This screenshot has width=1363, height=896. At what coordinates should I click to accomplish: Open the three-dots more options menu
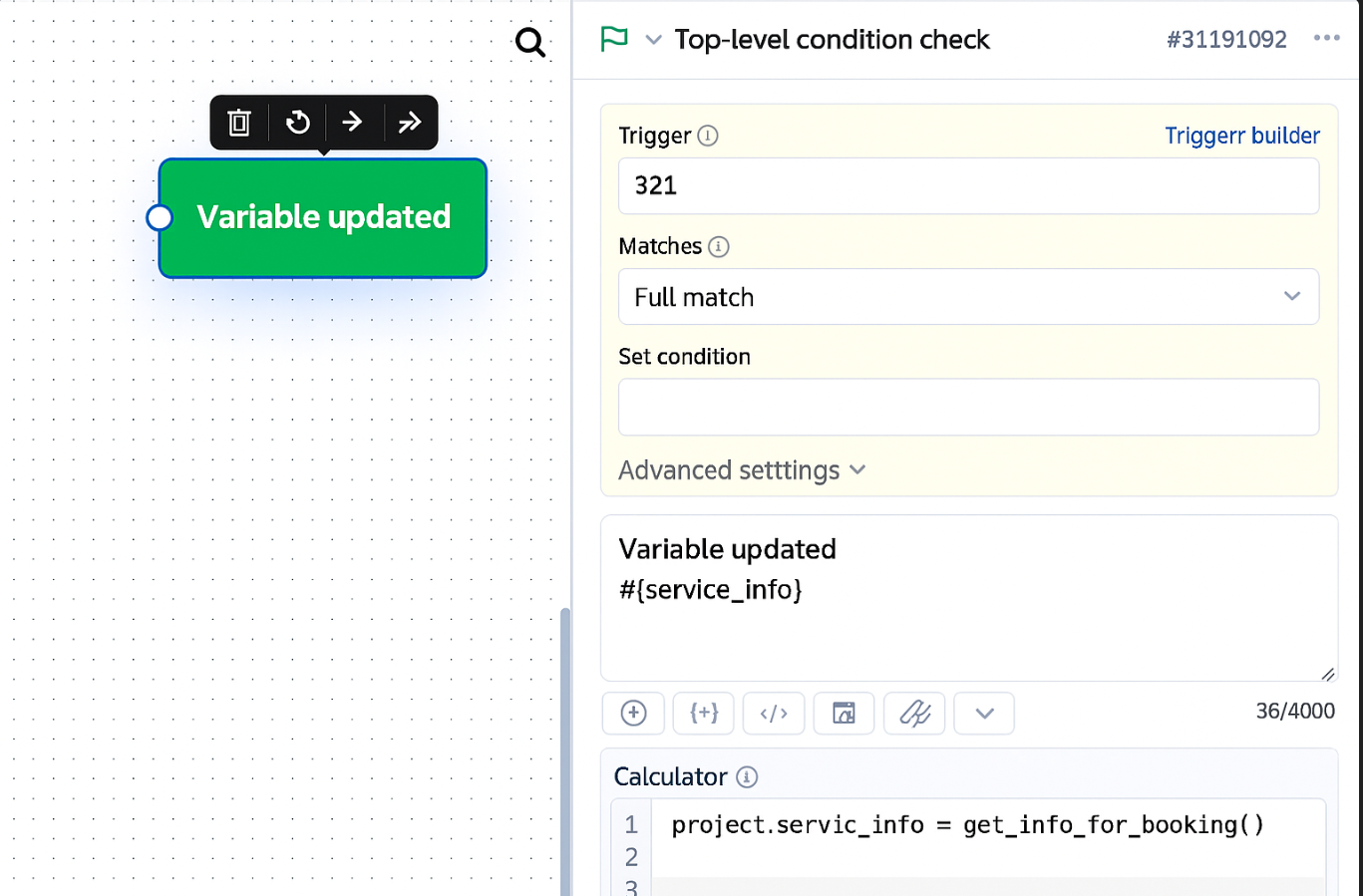click(x=1326, y=39)
